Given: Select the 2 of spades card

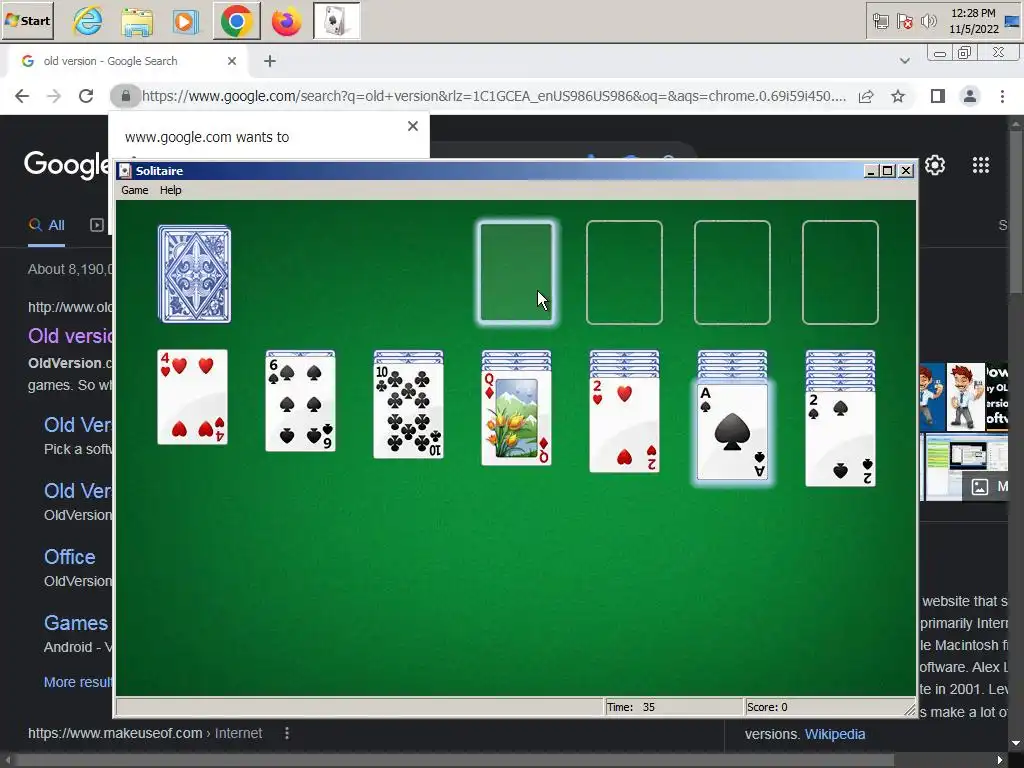Looking at the screenshot, I should [840, 439].
